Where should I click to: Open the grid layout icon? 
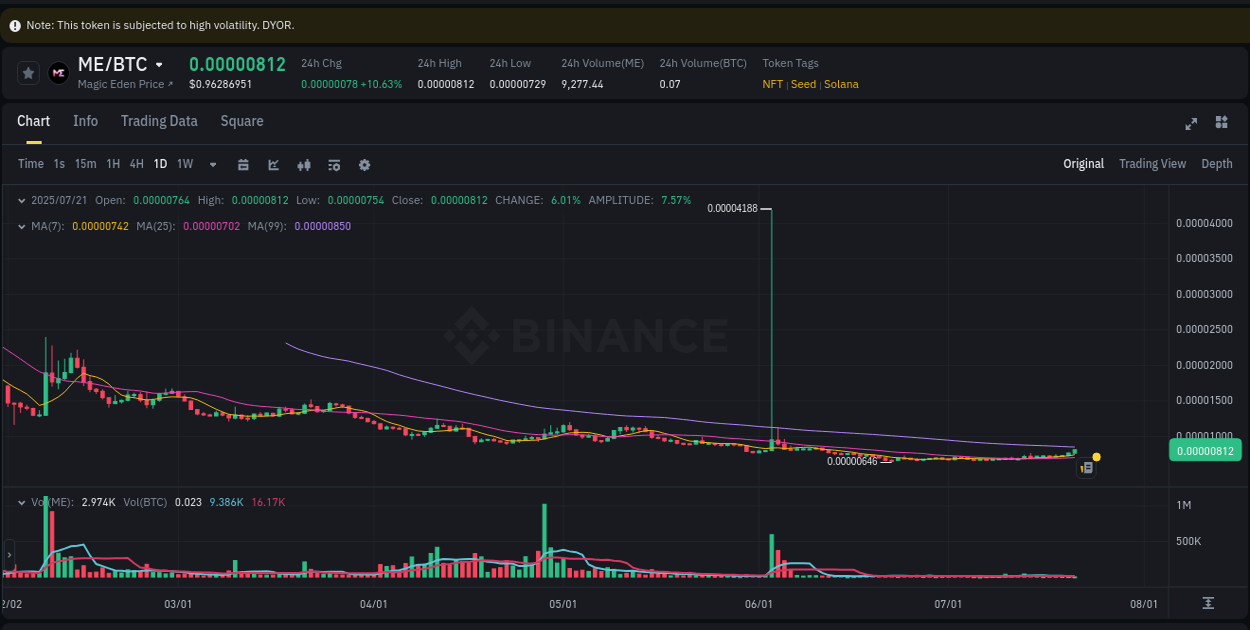[x=1221, y=123]
